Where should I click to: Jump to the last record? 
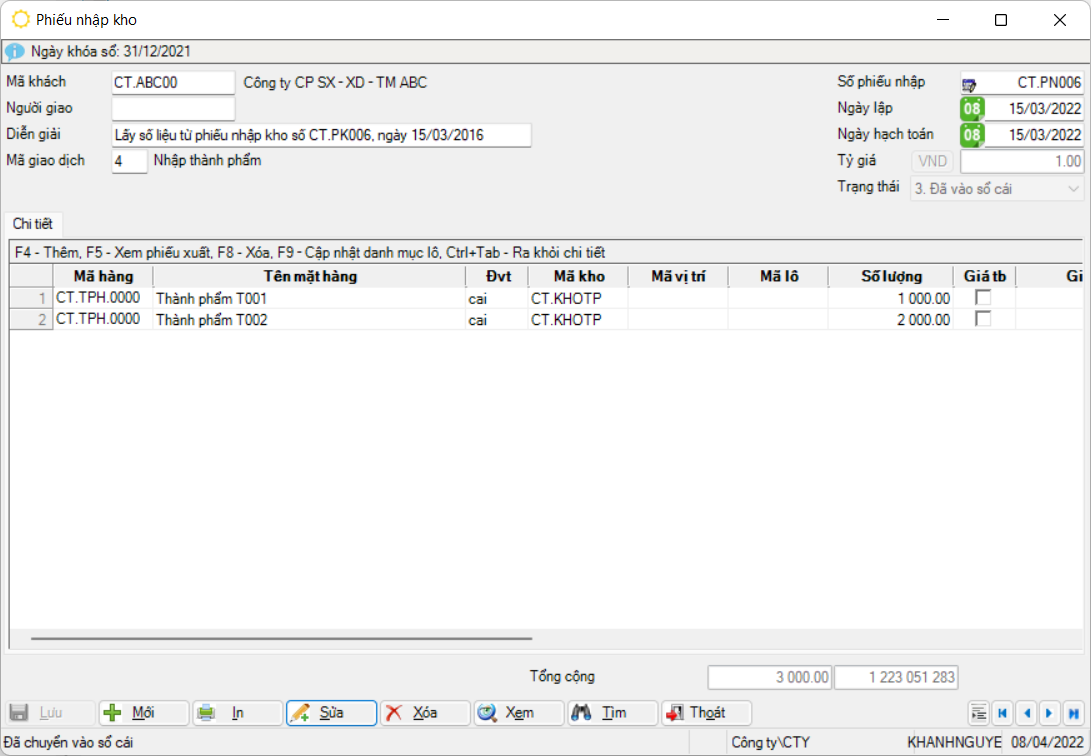(1073, 713)
